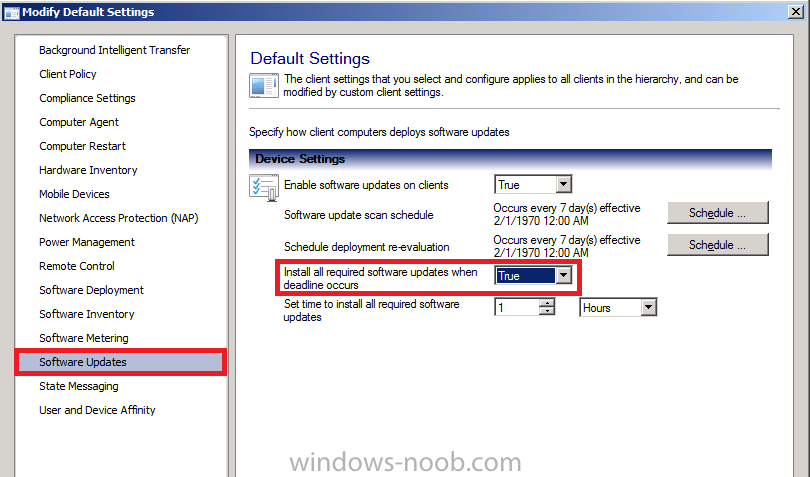
Task: Open Remote Control settings
Action: 77,266
